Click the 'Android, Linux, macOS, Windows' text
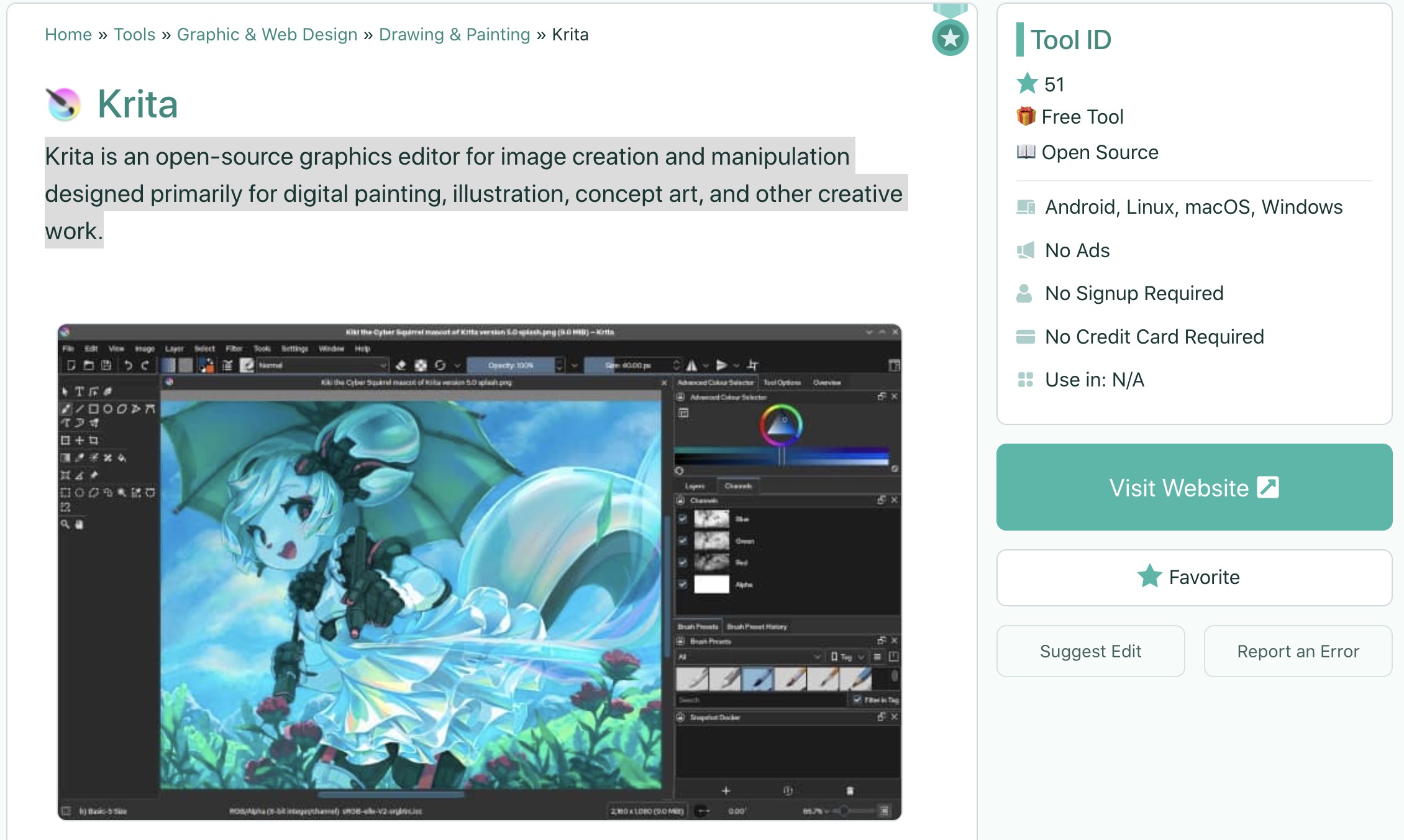This screenshot has height=840, width=1404. [1194, 207]
